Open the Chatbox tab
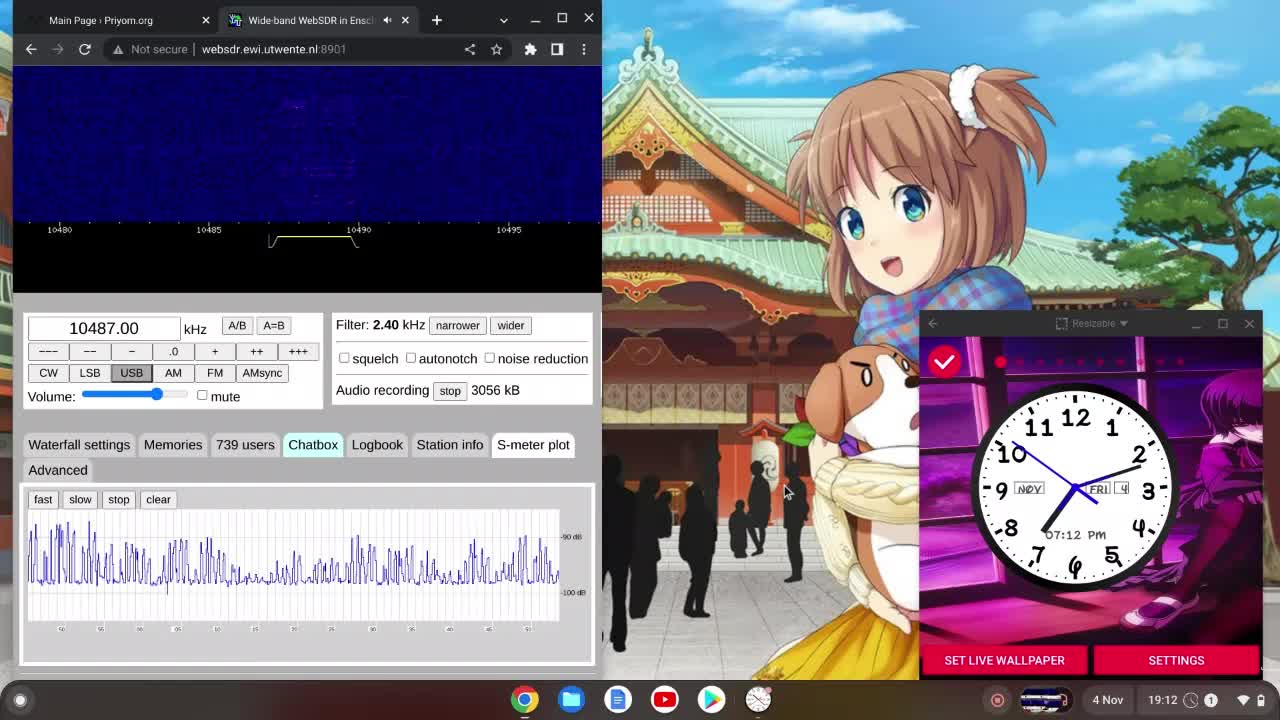Viewport: 1280px width, 720px height. (x=313, y=445)
